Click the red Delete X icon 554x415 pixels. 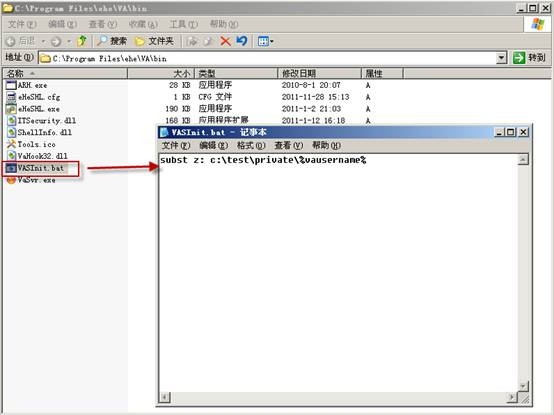(x=225, y=41)
